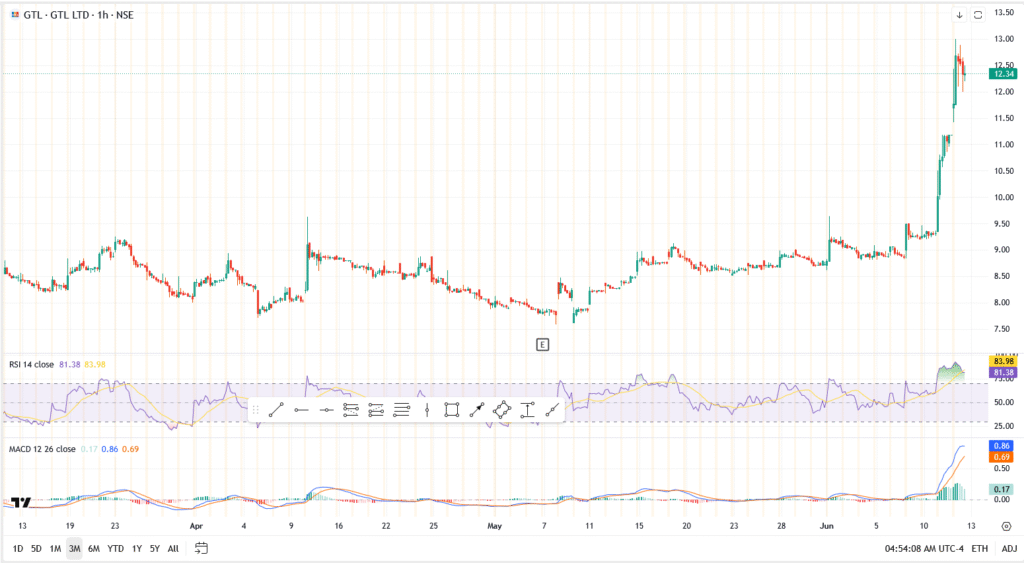Switch to the 1D time range
1024x563 pixels.
point(17,548)
